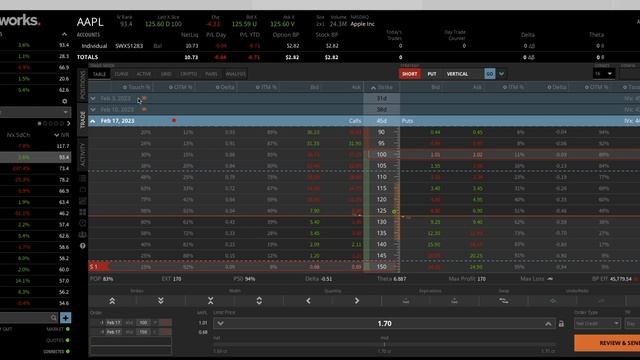This screenshot has height=360, width=640.
Task: Toggle the PUT option type button
Action: click(x=431, y=74)
